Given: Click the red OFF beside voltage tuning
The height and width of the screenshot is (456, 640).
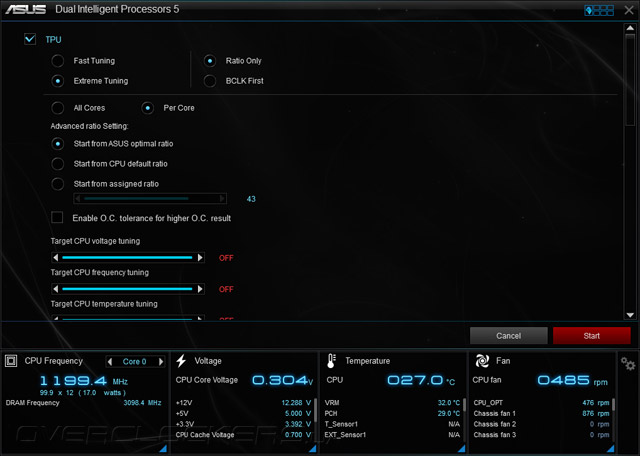Looking at the screenshot, I should (x=226, y=258).
